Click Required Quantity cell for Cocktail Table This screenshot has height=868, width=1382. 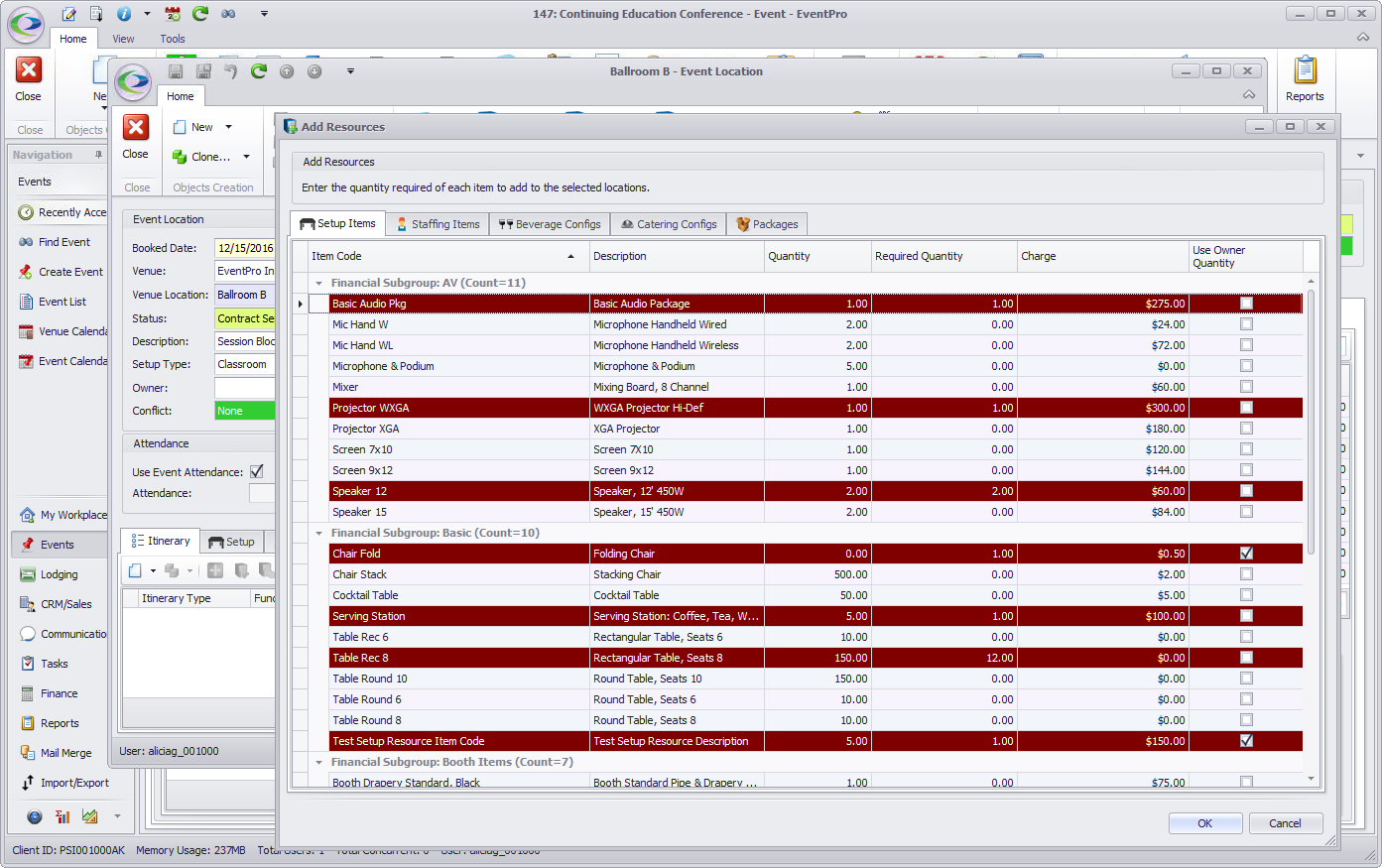943,595
